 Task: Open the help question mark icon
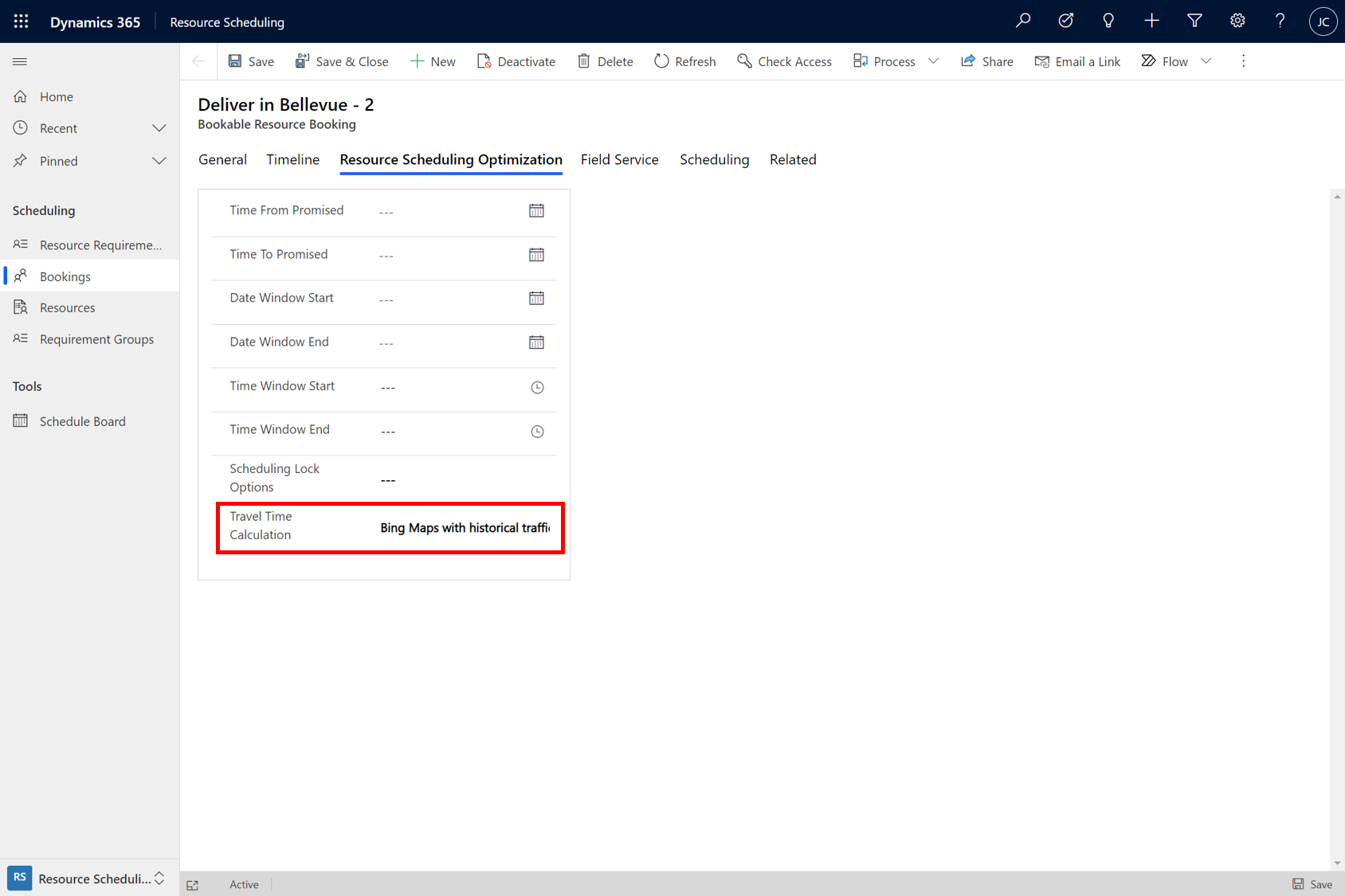[x=1280, y=22]
